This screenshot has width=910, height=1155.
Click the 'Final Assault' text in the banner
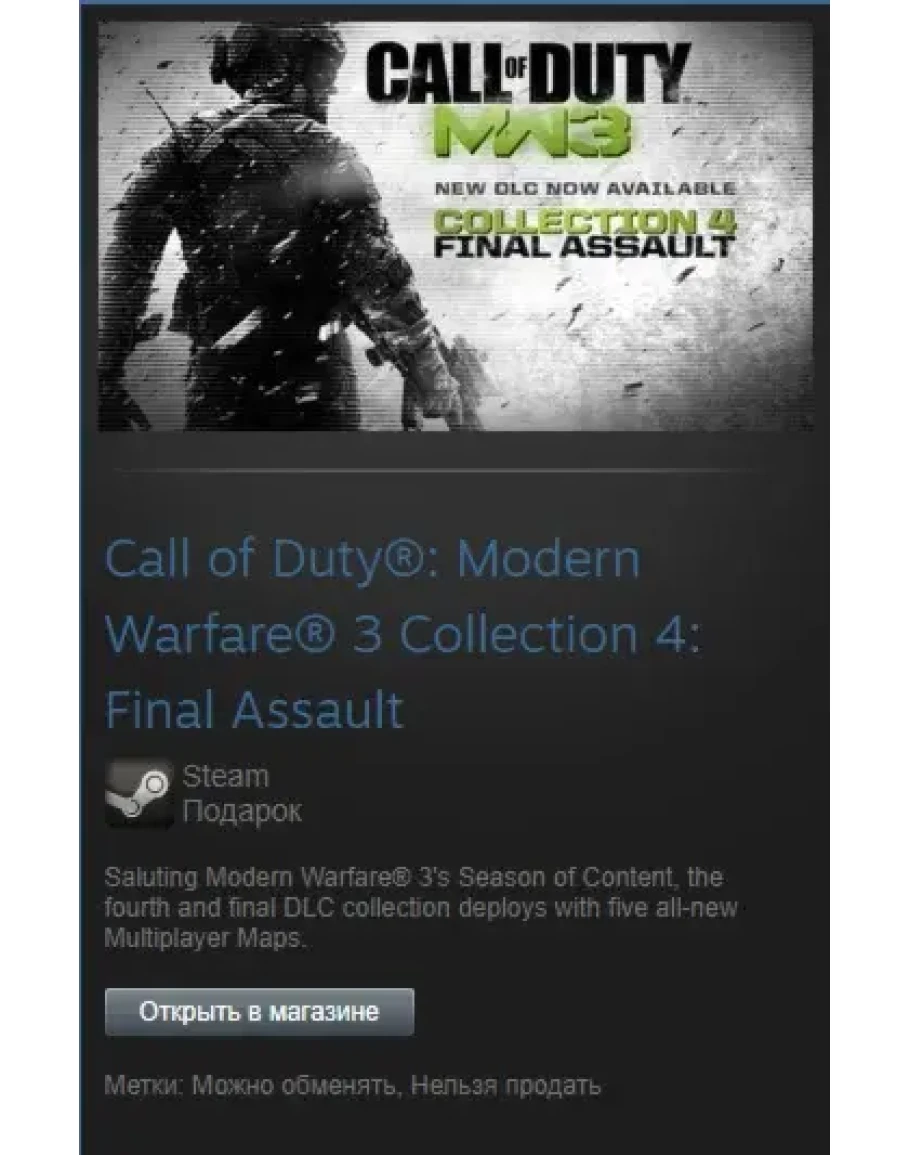click(x=584, y=247)
